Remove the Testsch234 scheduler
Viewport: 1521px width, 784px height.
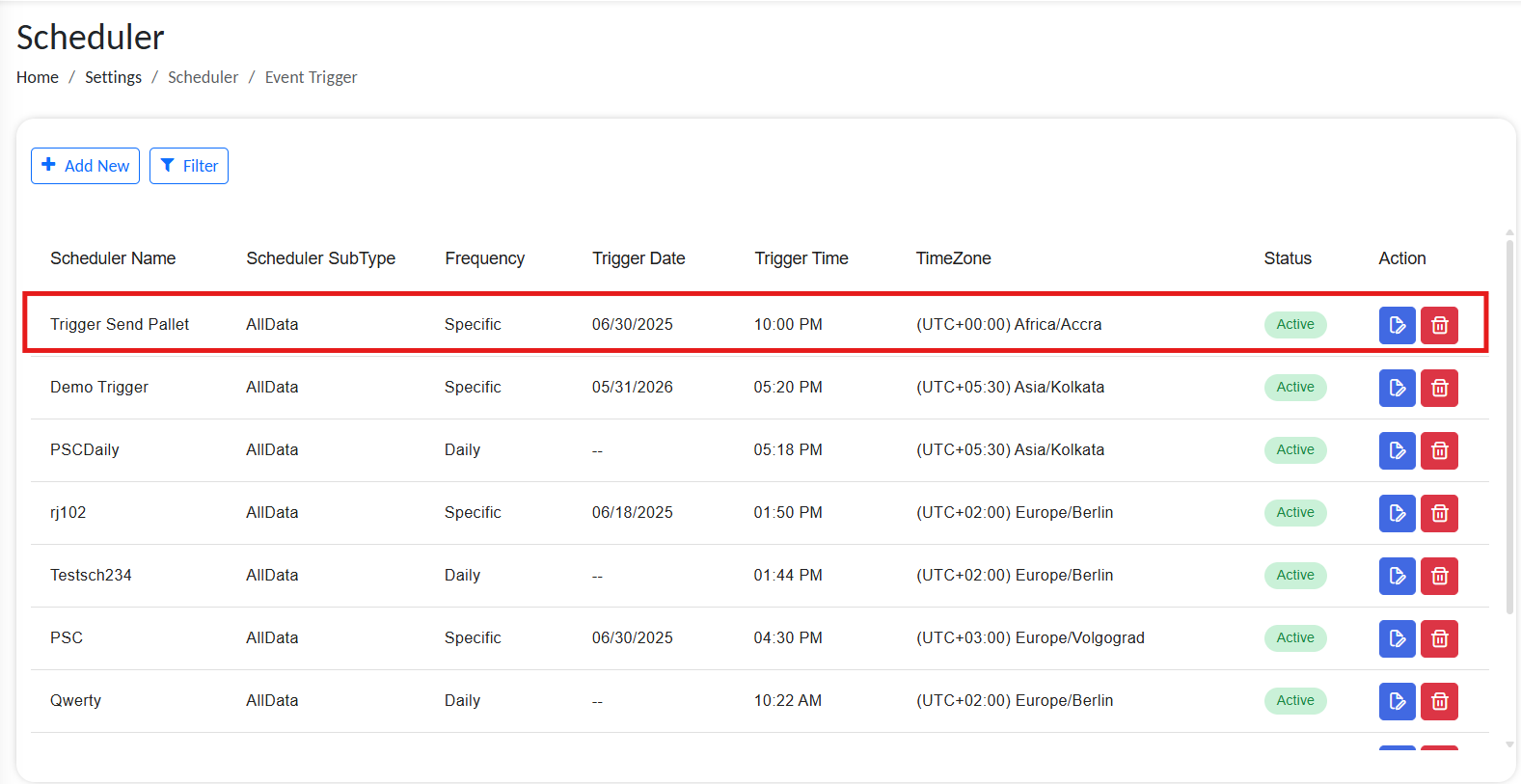pos(1439,576)
